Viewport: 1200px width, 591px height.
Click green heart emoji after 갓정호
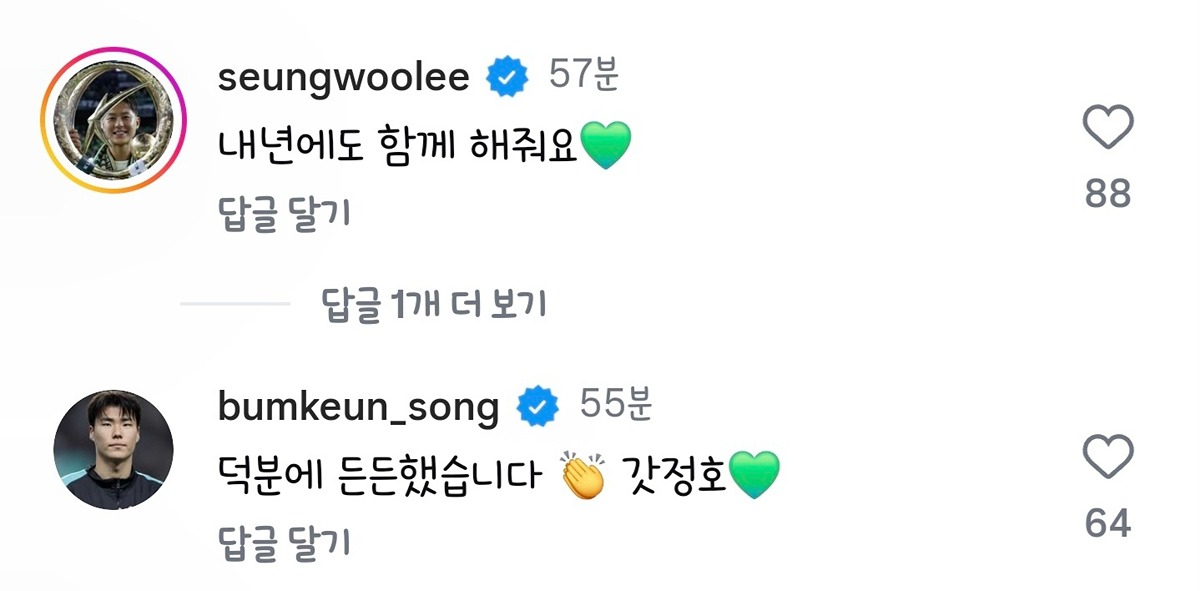[754, 476]
